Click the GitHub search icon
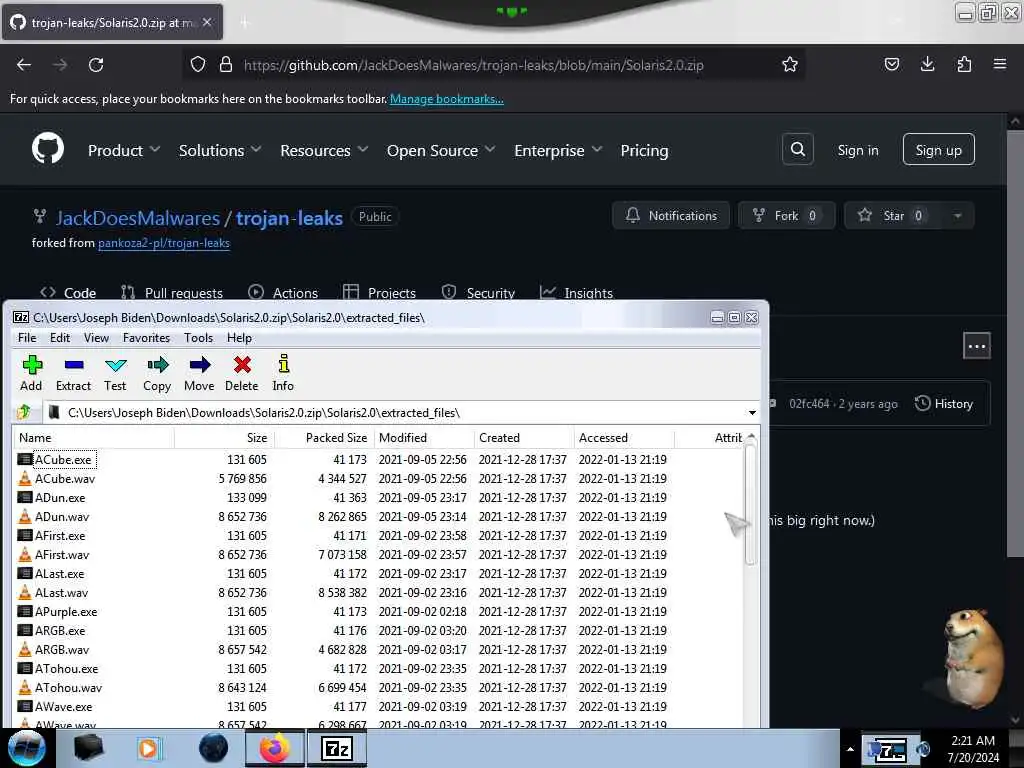 point(797,150)
